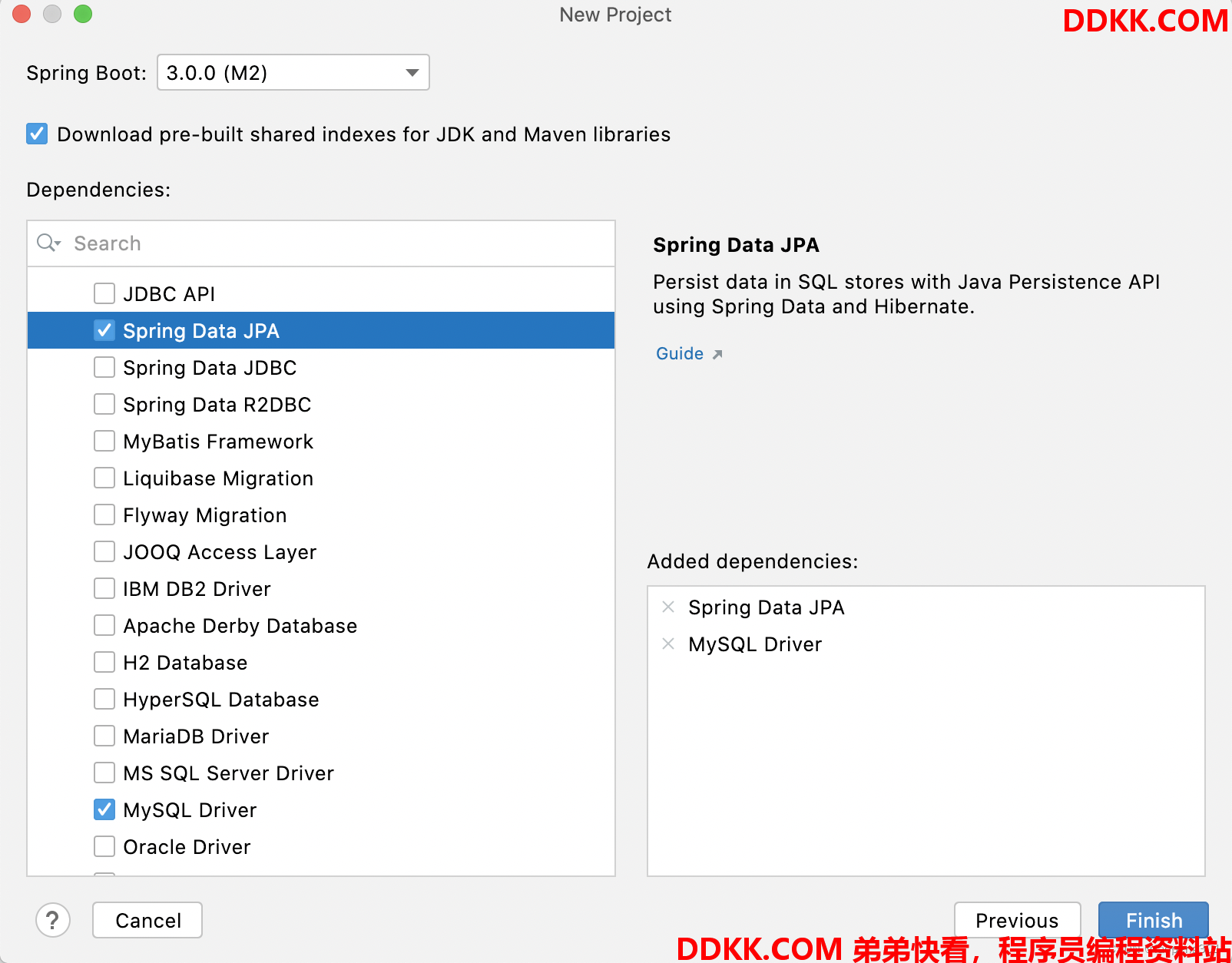Select the 'MyBatis Framework' row label
Viewport: 1232px width, 963px height.
(x=218, y=442)
